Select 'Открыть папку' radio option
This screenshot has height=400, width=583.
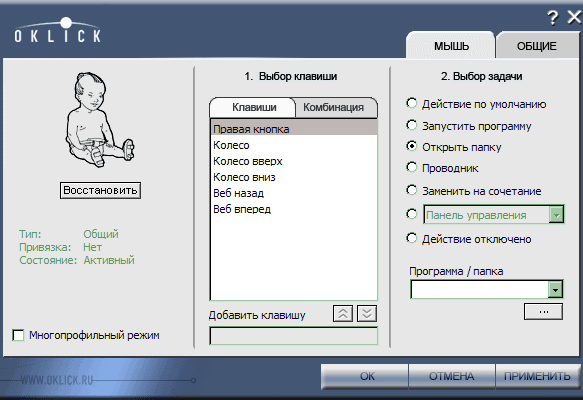pos(412,146)
